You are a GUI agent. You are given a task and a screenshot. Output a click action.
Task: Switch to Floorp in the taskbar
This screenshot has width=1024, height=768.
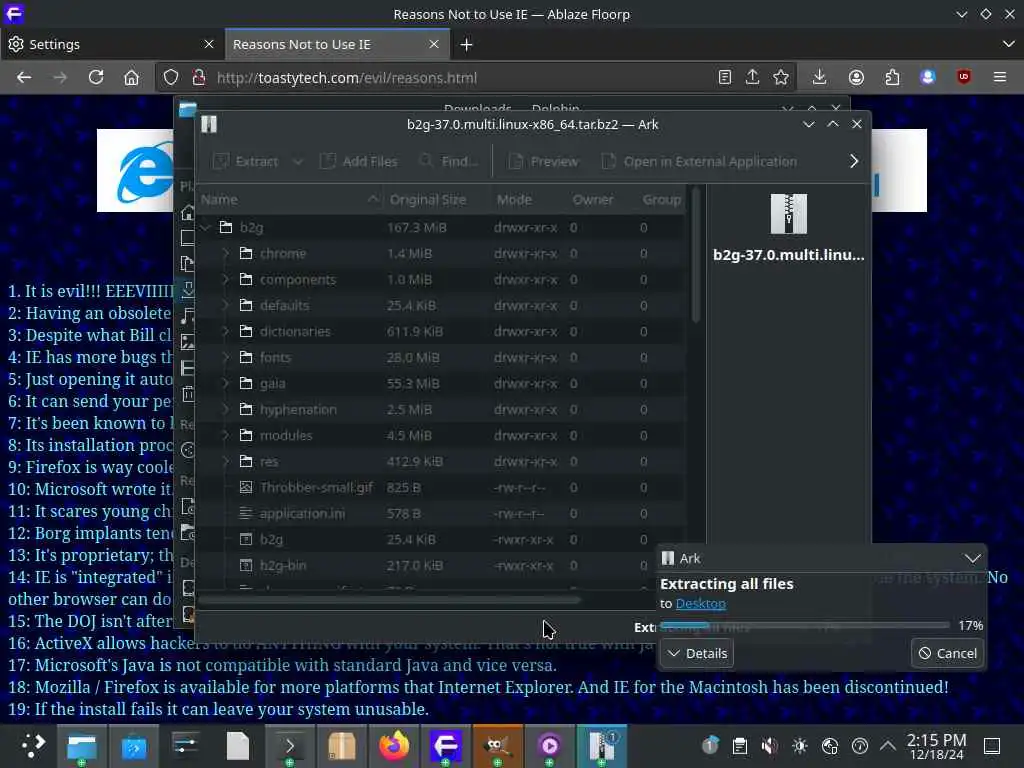(x=446, y=745)
